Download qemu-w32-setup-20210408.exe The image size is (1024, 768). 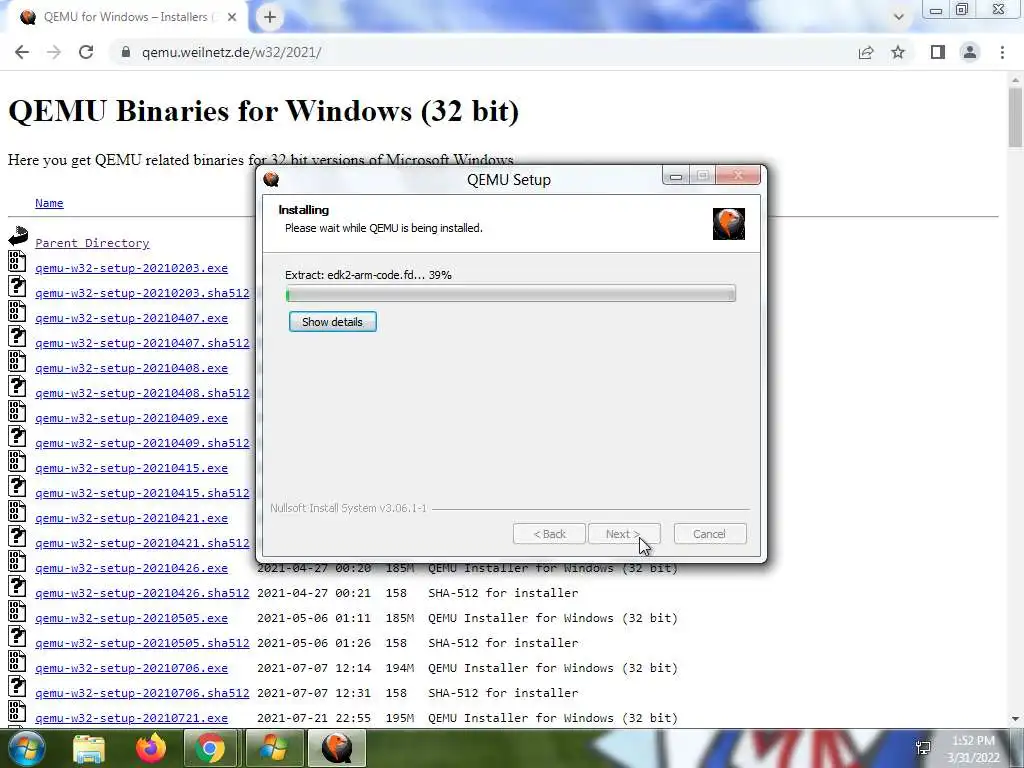point(131,368)
